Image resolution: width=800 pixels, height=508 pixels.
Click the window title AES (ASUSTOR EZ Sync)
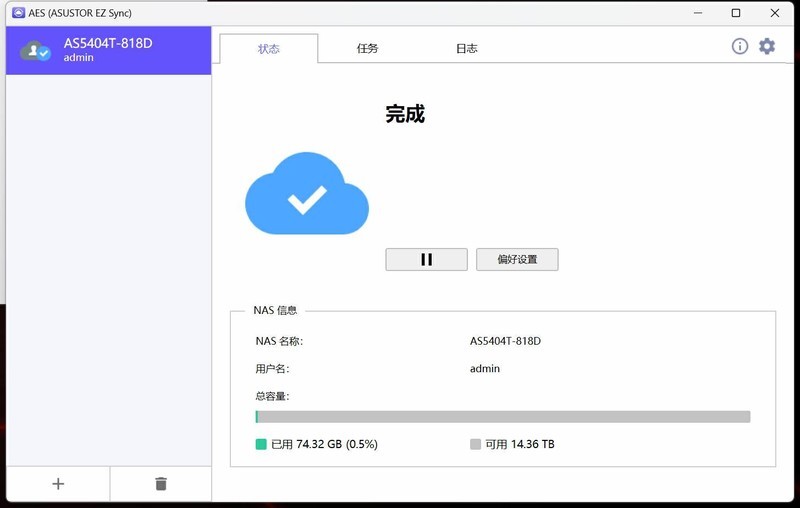pos(80,13)
